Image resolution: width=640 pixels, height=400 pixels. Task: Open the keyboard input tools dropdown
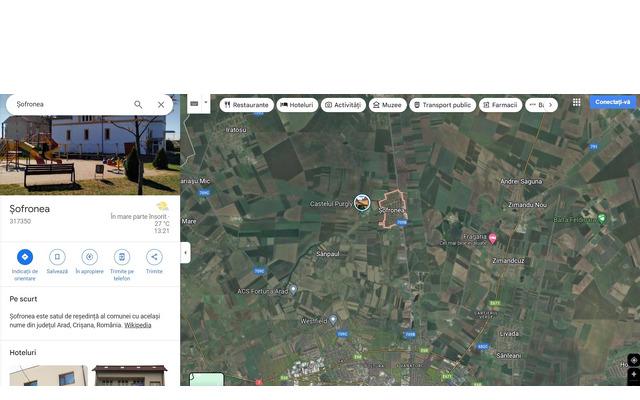click(206, 102)
